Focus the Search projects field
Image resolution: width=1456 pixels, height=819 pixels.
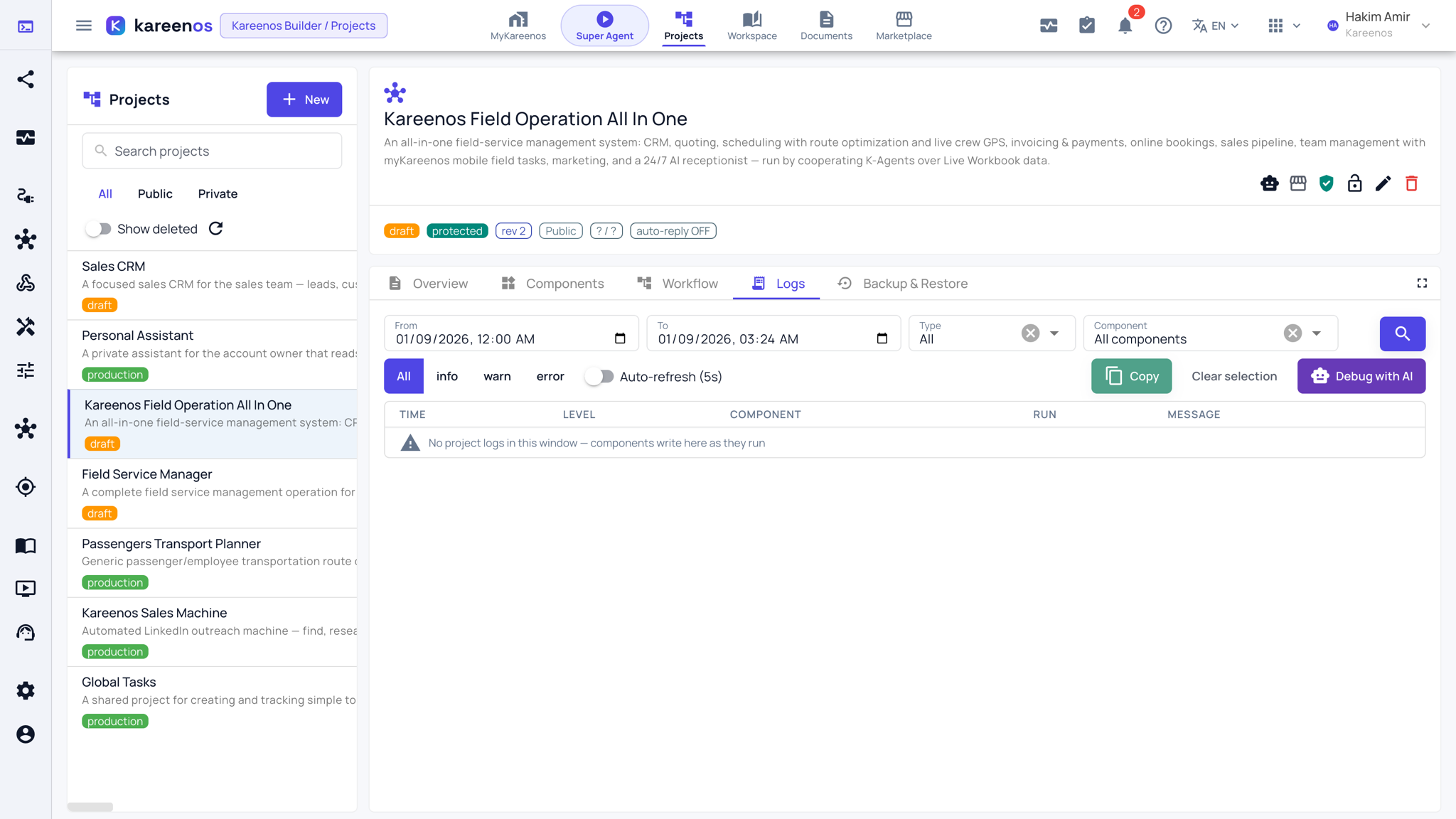click(x=212, y=151)
